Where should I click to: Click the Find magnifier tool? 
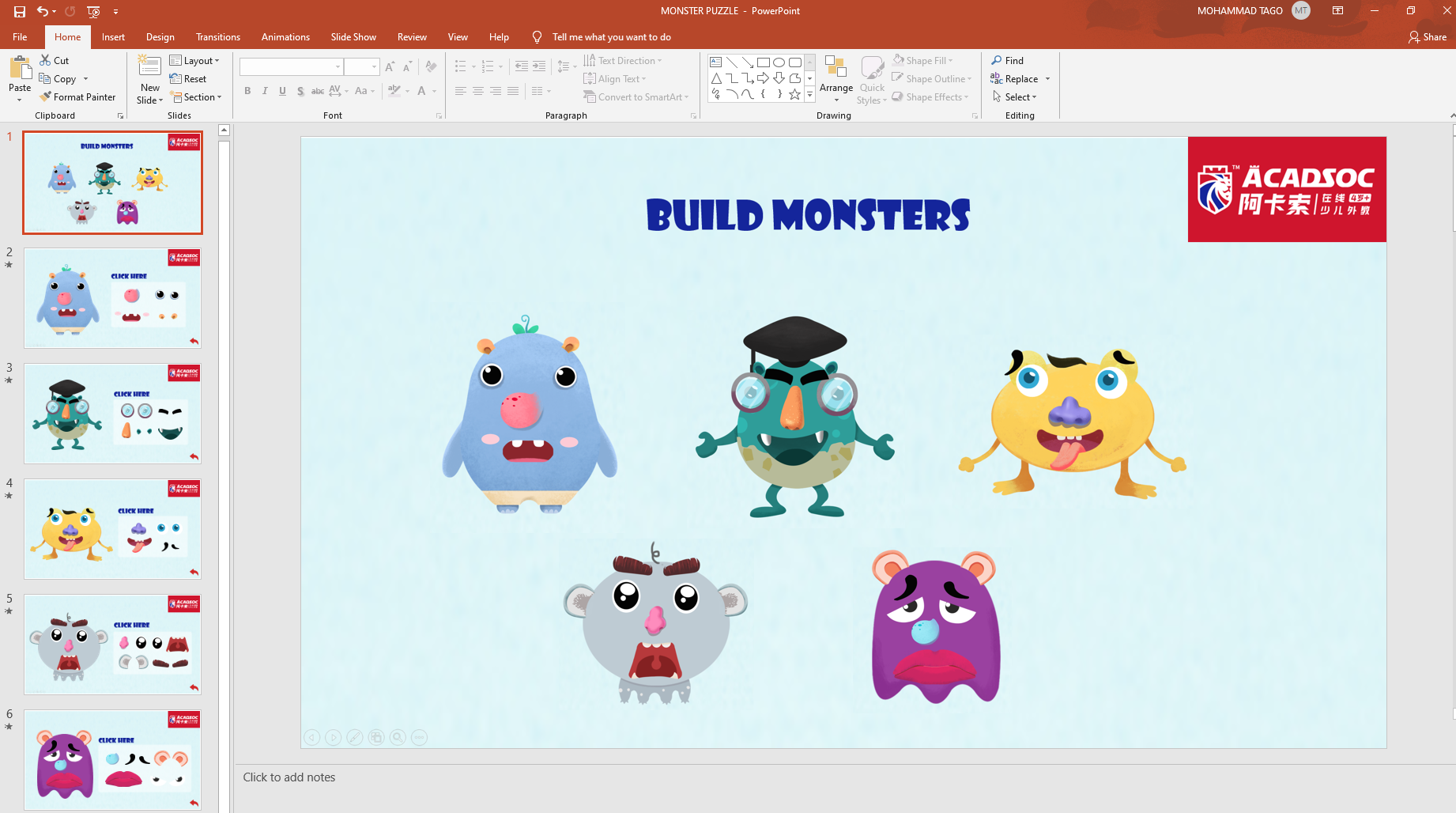(1008, 61)
